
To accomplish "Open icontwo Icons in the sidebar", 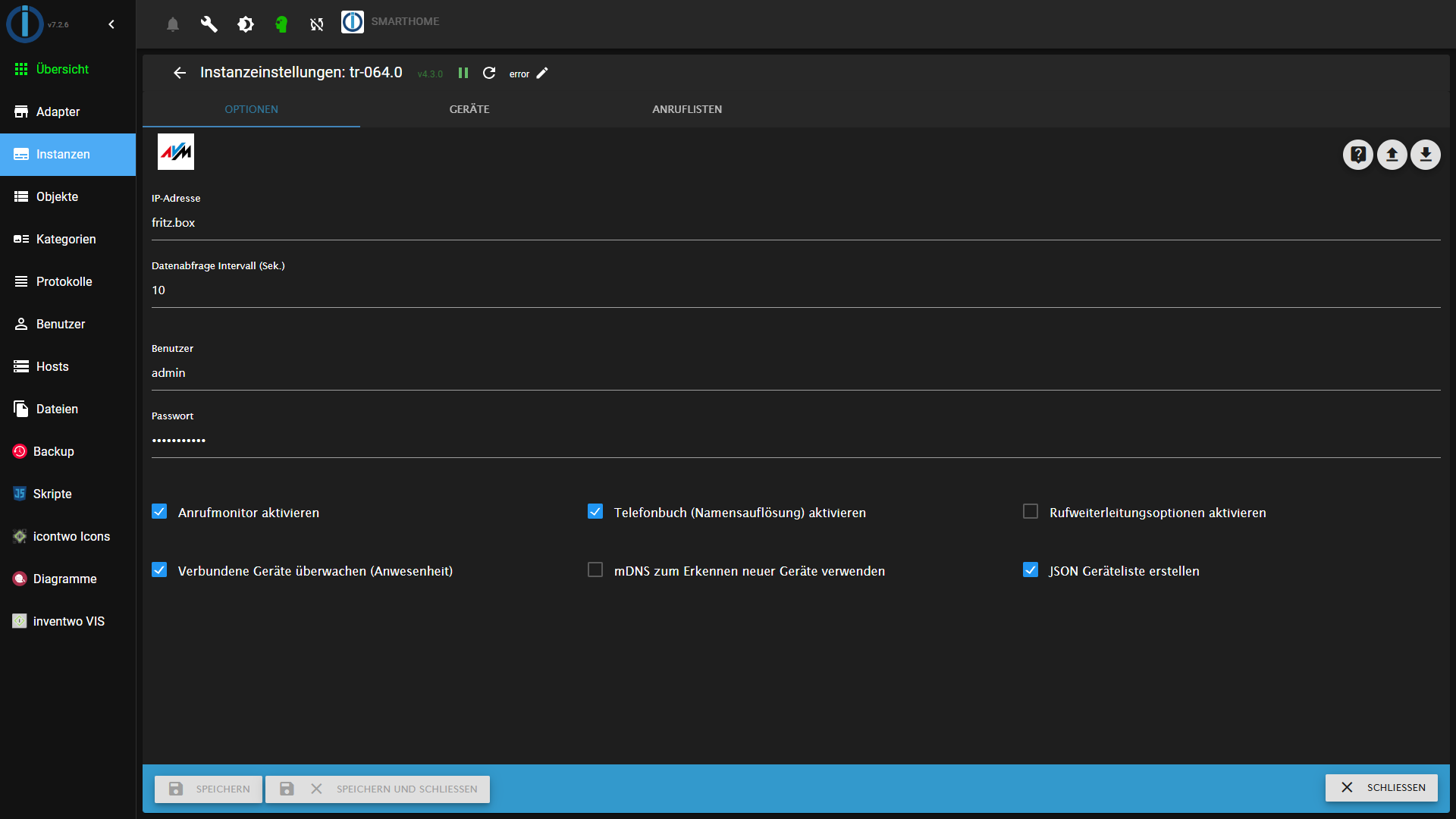I will click(67, 536).
